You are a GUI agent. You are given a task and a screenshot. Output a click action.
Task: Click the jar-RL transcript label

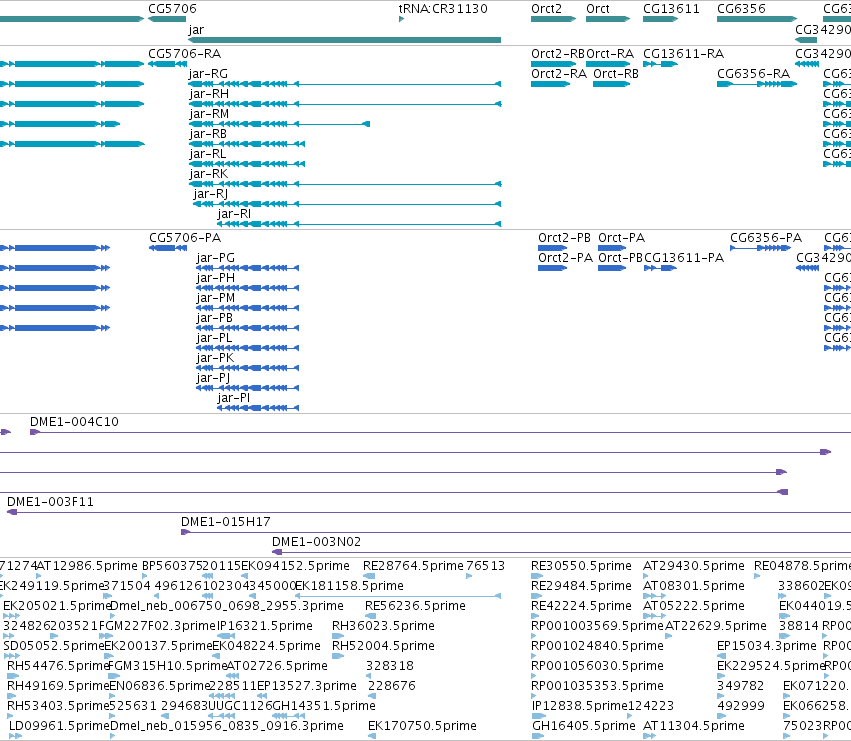pos(207,154)
